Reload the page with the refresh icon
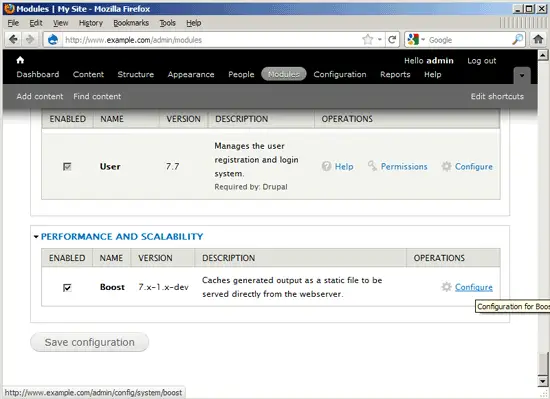This screenshot has width=550, height=399. 393,39
